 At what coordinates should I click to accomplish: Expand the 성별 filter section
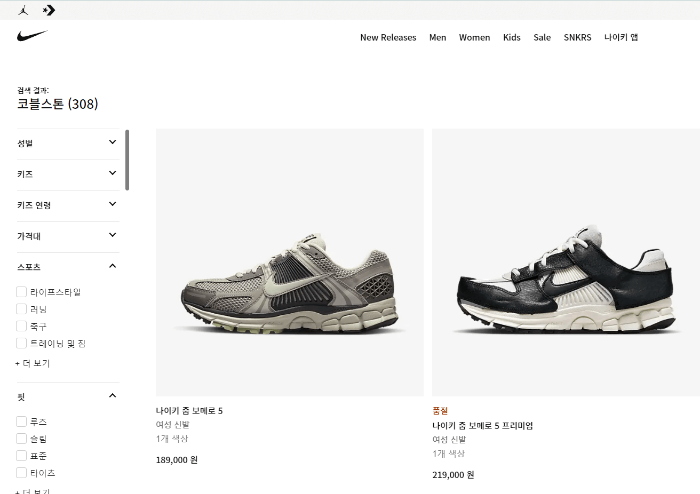68,143
